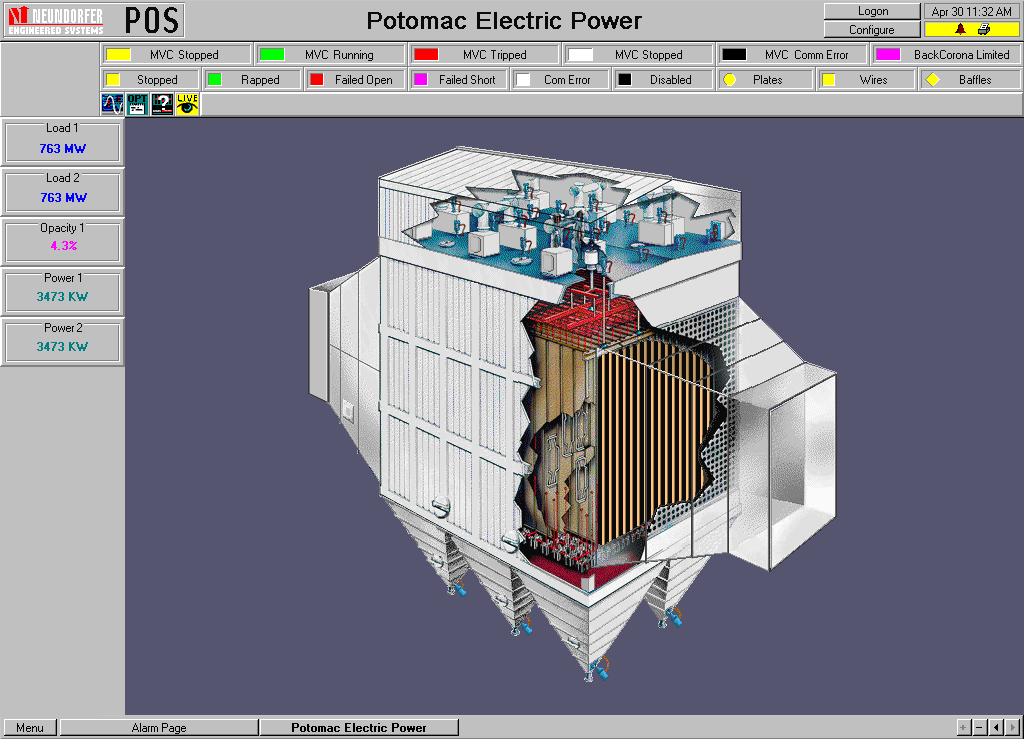The image size is (1024, 739).
Task: Click the OPT options icon
Action: pos(137,104)
